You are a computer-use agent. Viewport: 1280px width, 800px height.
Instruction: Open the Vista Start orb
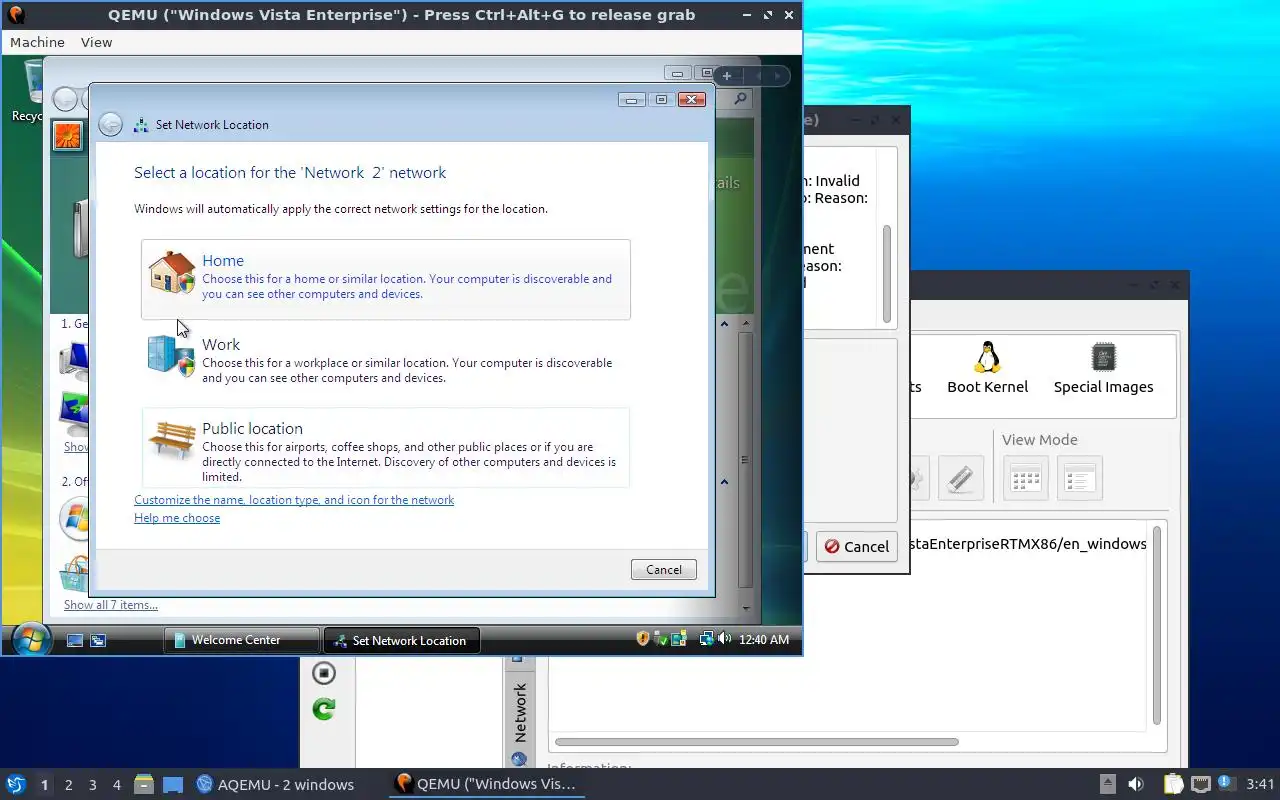pyautogui.click(x=30, y=640)
